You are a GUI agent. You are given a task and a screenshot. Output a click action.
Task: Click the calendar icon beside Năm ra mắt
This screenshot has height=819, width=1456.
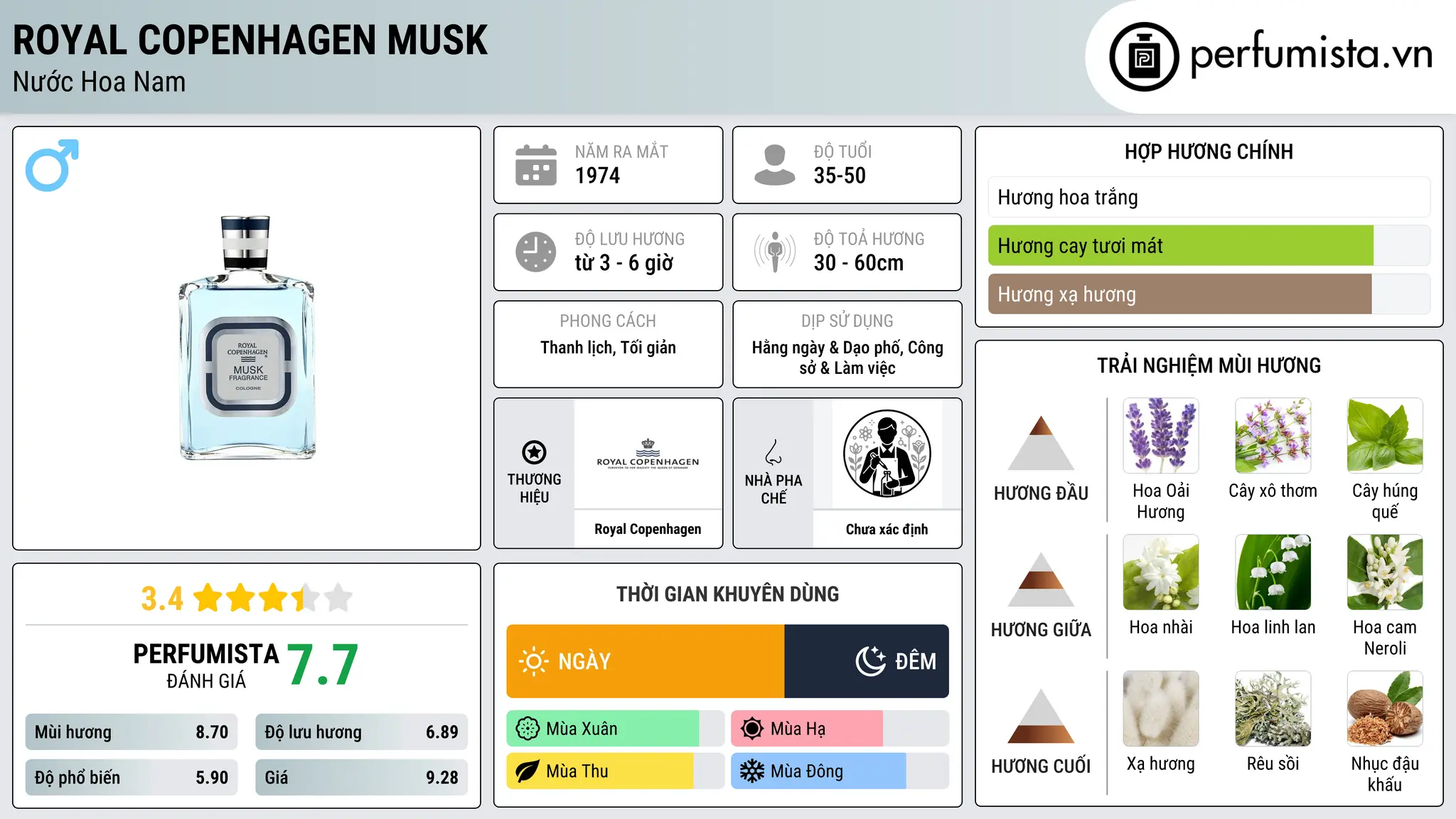536,165
